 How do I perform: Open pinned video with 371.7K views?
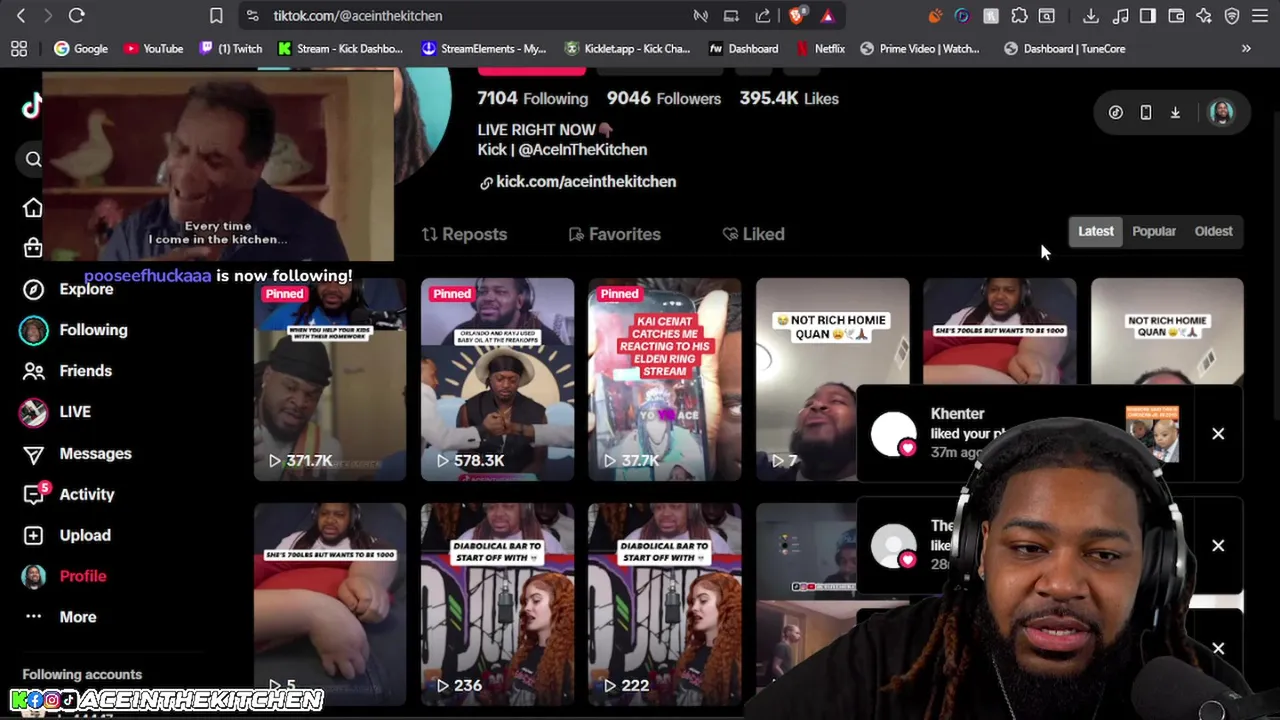[330, 380]
